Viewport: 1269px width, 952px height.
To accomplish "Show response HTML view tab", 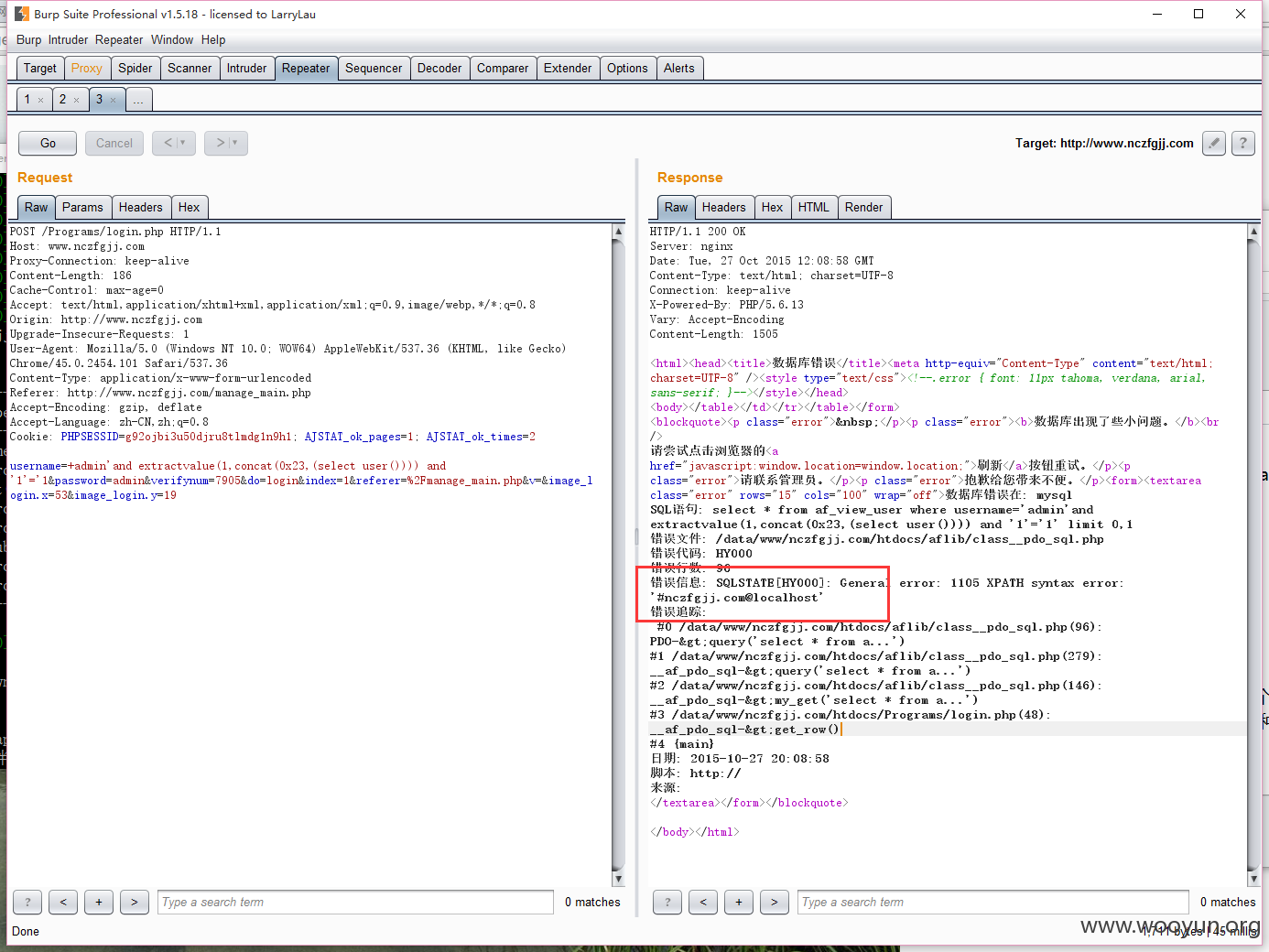I will (814, 207).
